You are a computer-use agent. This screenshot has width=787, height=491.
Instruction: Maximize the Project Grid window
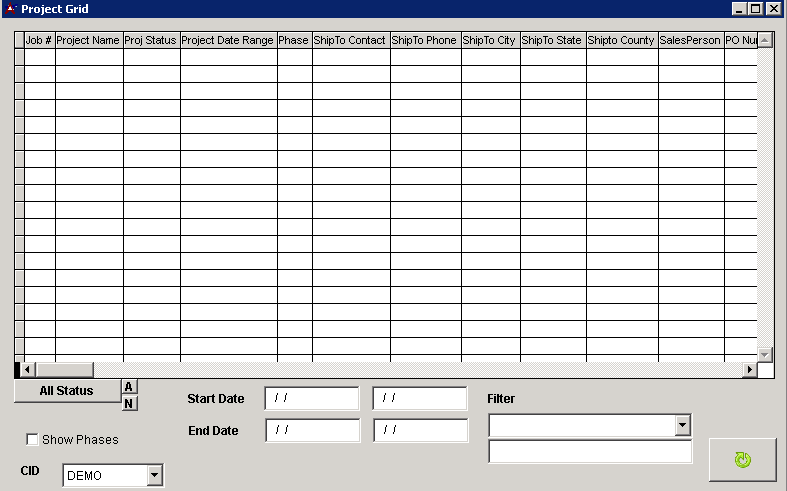point(756,9)
